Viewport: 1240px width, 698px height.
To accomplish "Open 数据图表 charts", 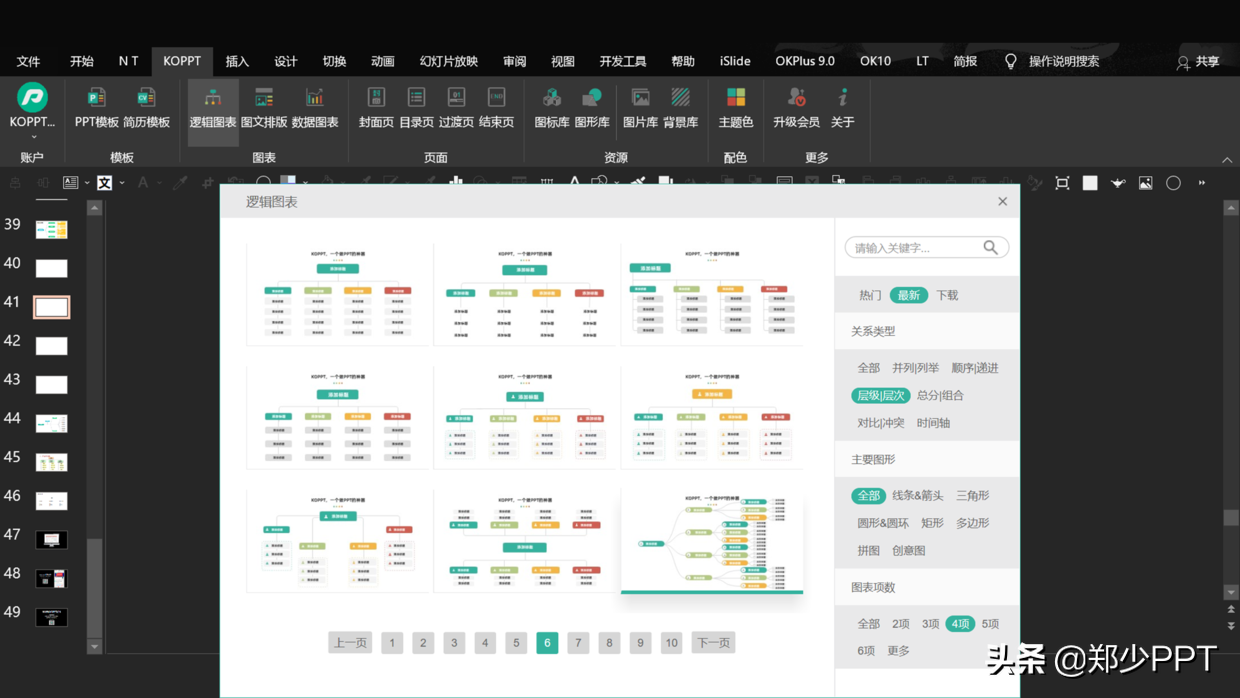I will 315,97.
